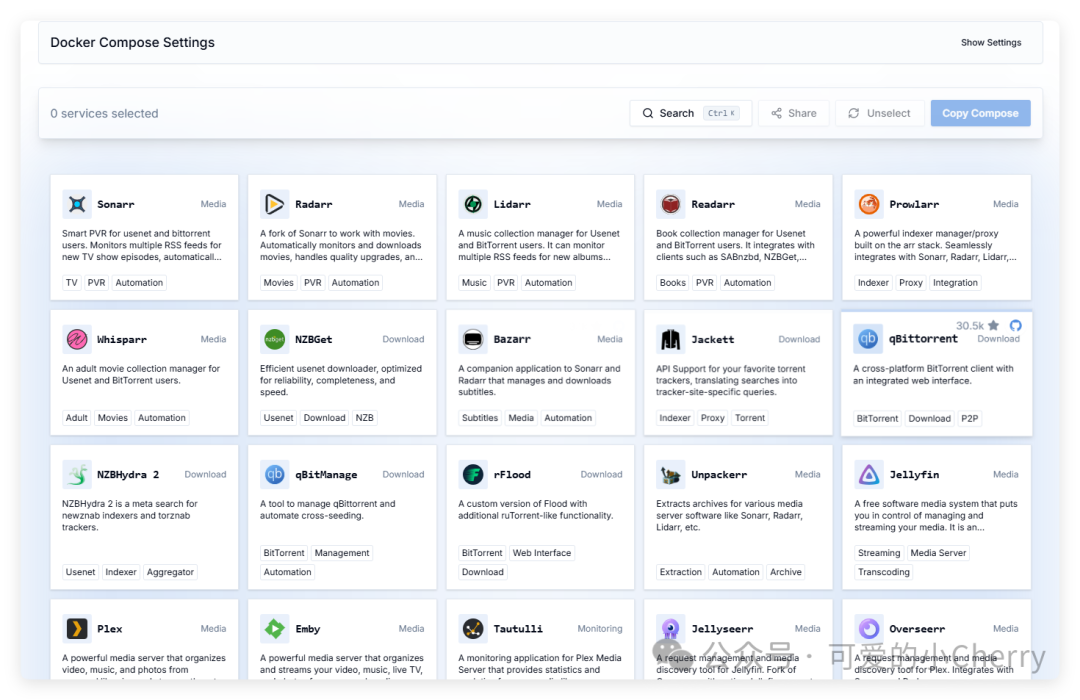This screenshot has height=700, width=1080.
Task: Click the TV tag on Sonarr card
Action: click(72, 282)
